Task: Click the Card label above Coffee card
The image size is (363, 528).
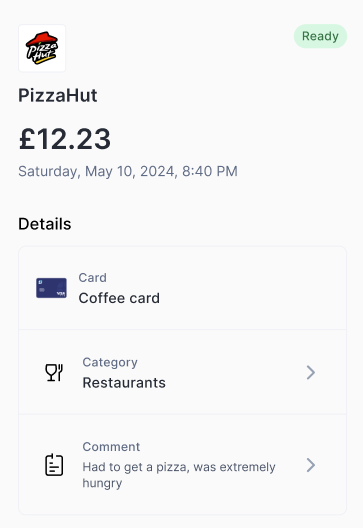Action: point(93,277)
